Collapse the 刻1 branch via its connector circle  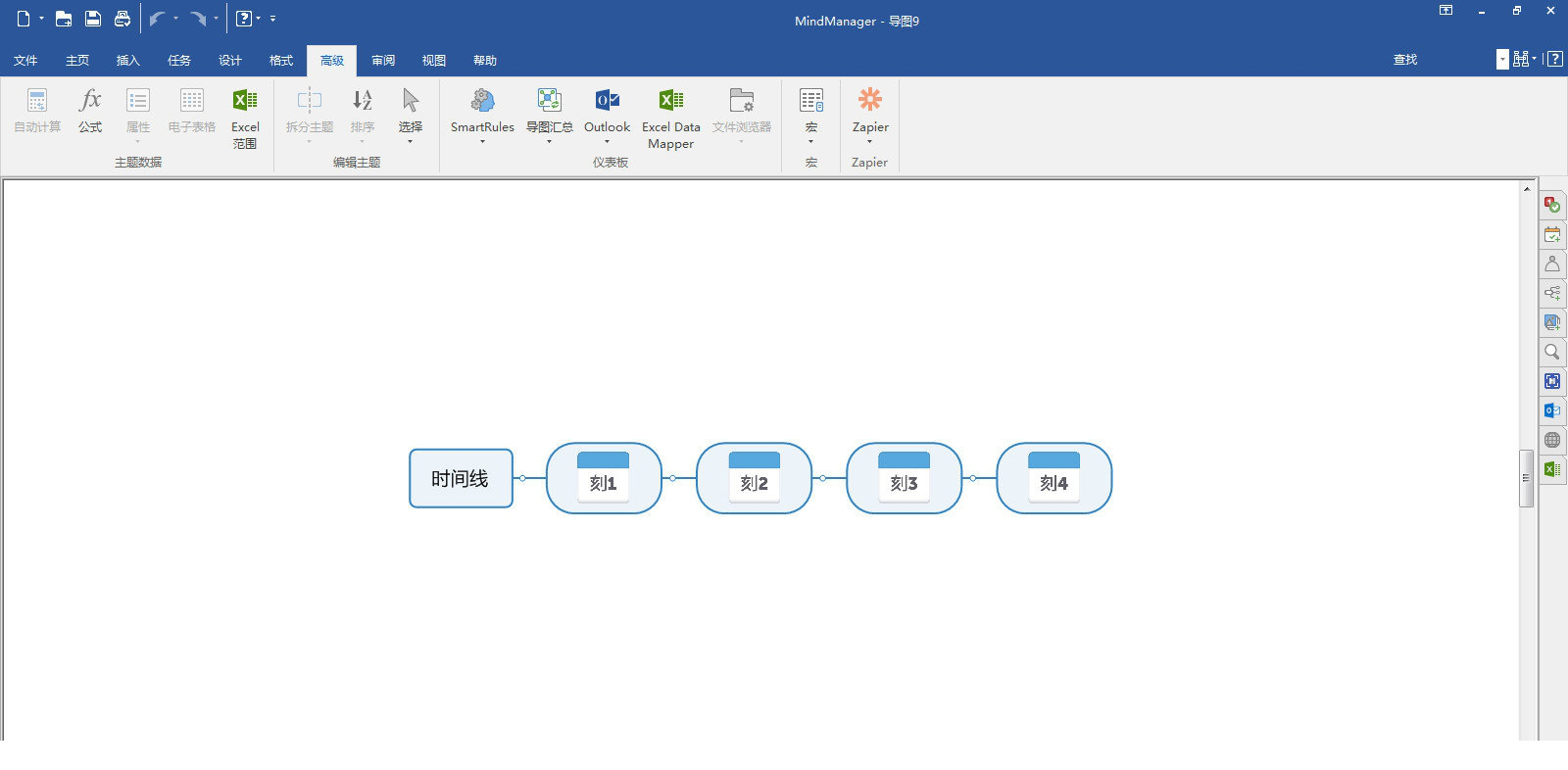pos(672,478)
